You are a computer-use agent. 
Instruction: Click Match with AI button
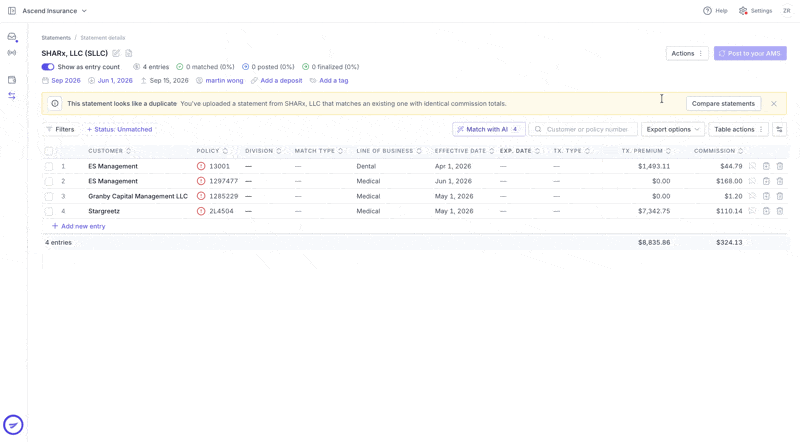click(488, 130)
